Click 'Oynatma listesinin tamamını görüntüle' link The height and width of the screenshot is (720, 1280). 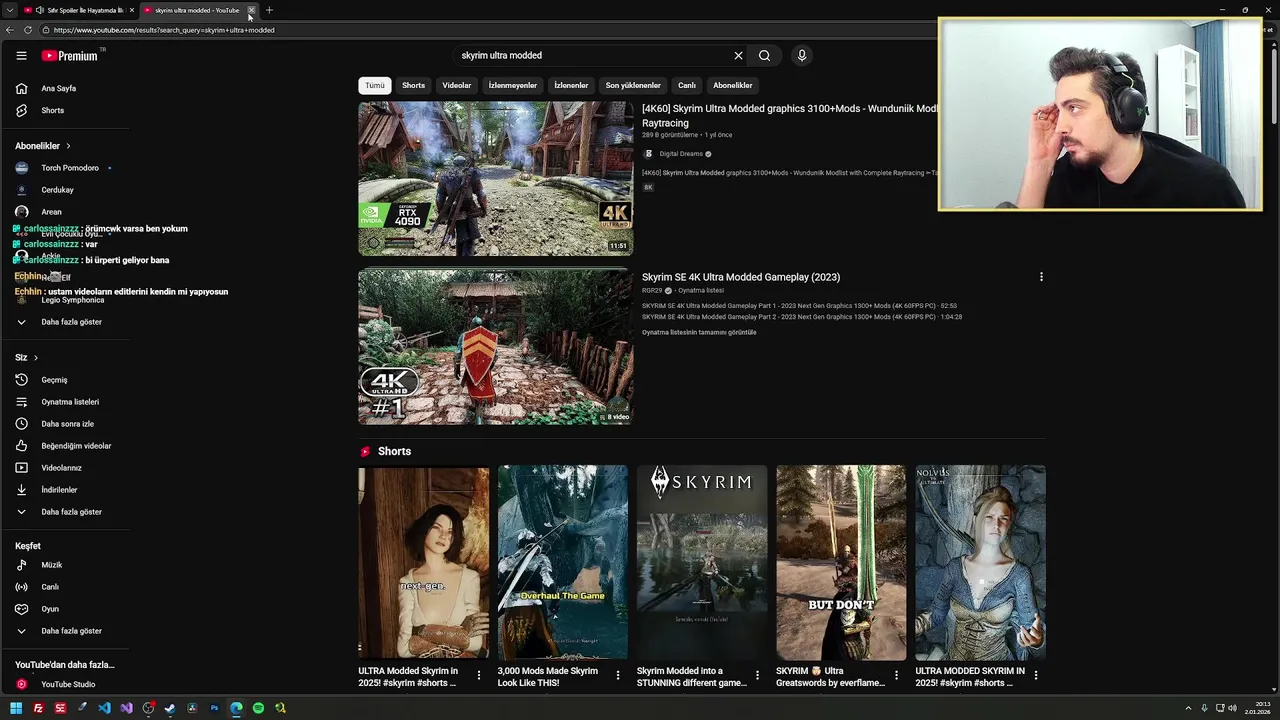pos(699,332)
